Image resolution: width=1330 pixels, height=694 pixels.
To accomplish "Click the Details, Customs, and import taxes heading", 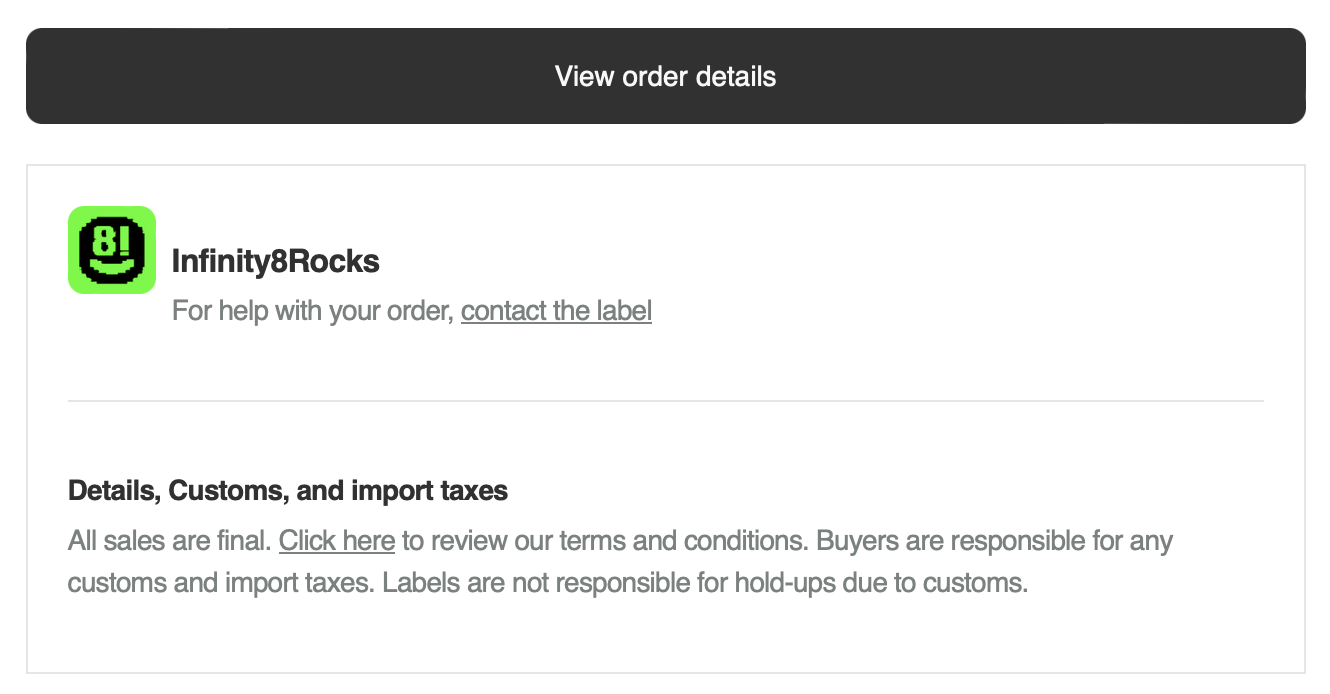I will point(288,491).
